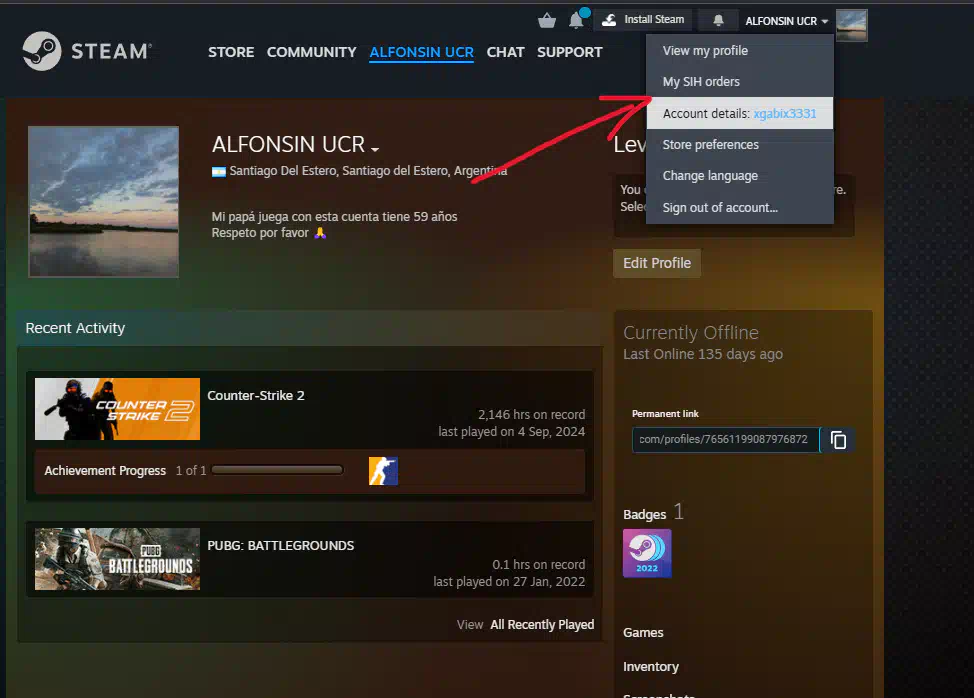Click the 2022 Steam badge icon
The image size is (974, 698).
(x=647, y=553)
